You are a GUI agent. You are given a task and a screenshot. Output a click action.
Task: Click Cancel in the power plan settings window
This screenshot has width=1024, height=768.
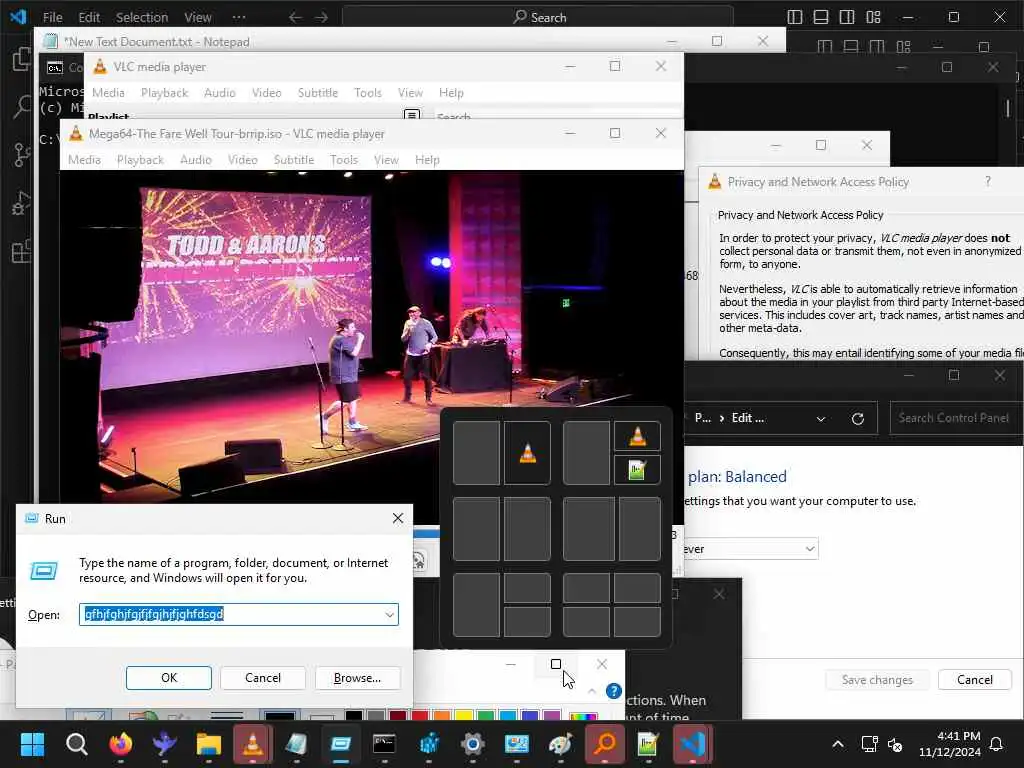pos(974,680)
